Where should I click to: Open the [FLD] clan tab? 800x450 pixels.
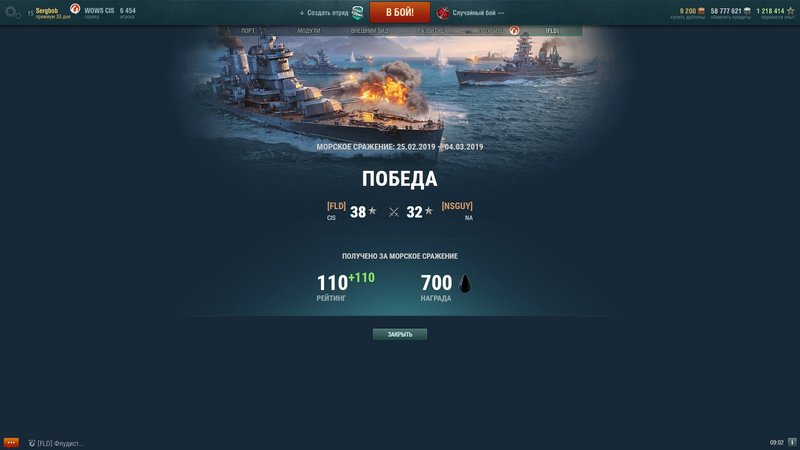(552, 31)
